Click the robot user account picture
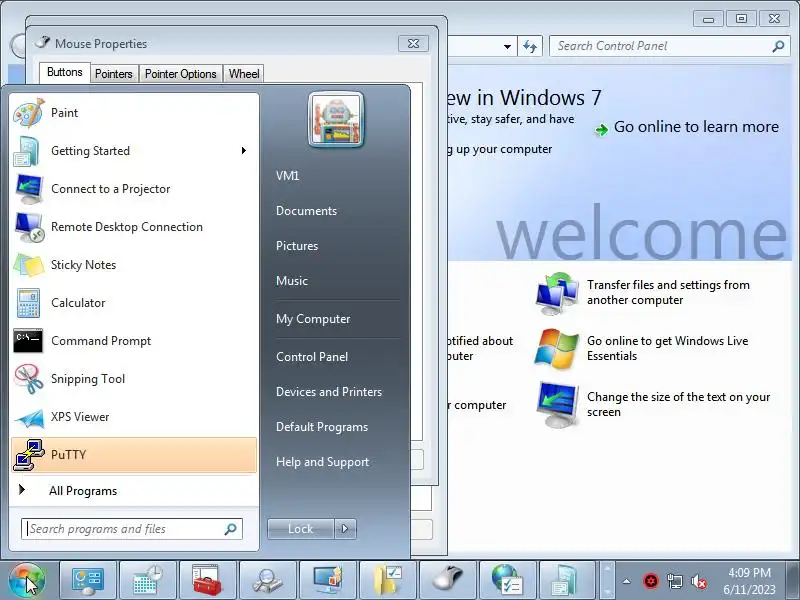Image resolution: width=800 pixels, height=600 pixels. 336,120
